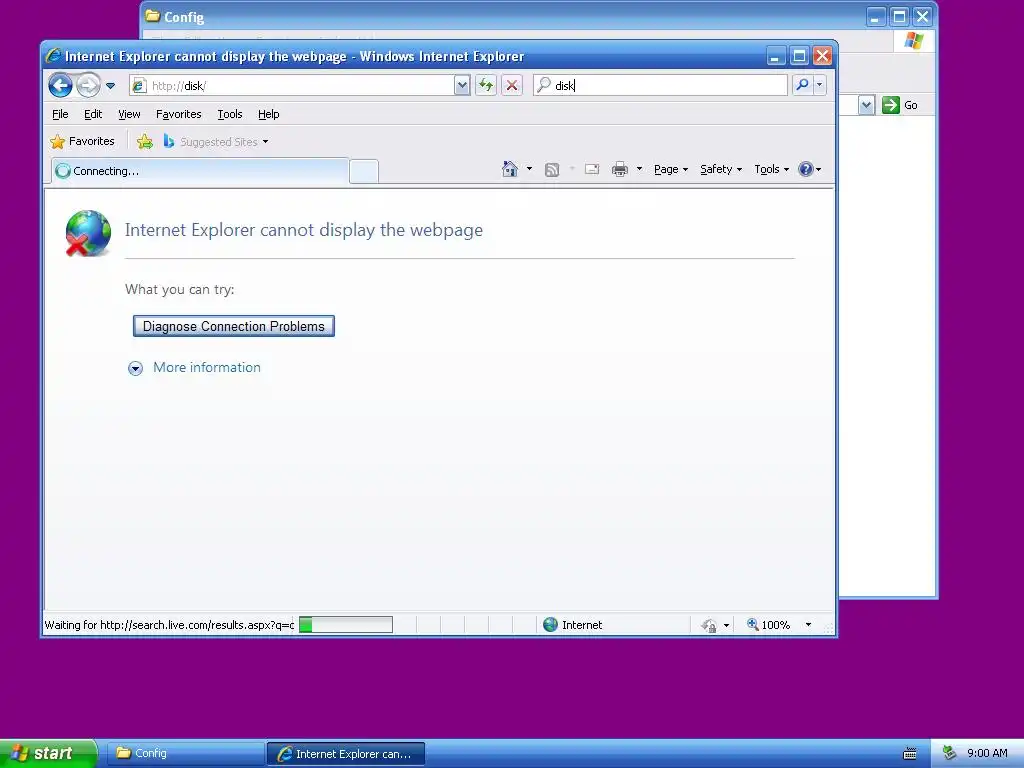
Task: Add to Favorites Bar star icon
Action: (x=145, y=141)
